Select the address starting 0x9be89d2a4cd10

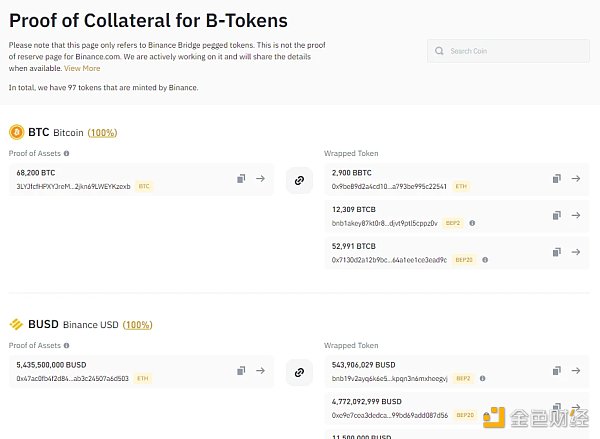[389, 186]
